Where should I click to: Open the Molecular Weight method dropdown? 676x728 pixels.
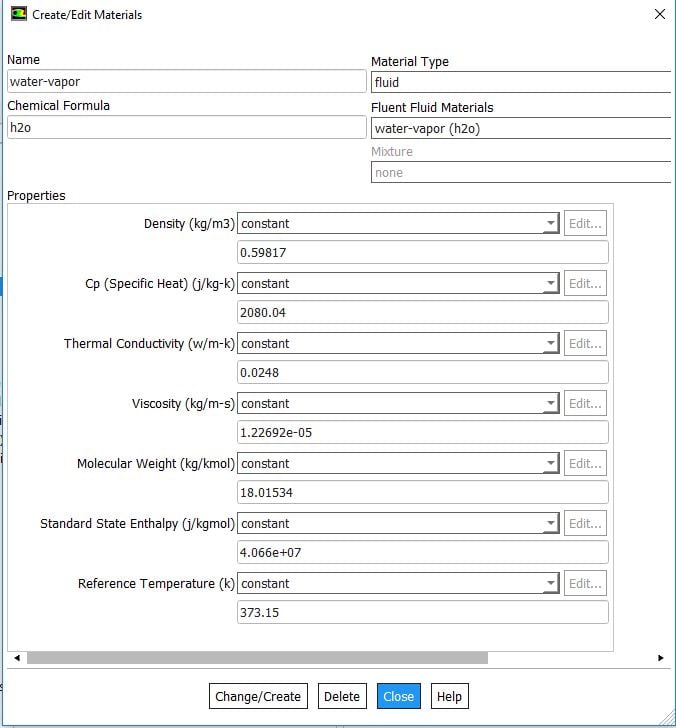[x=398, y=463]
